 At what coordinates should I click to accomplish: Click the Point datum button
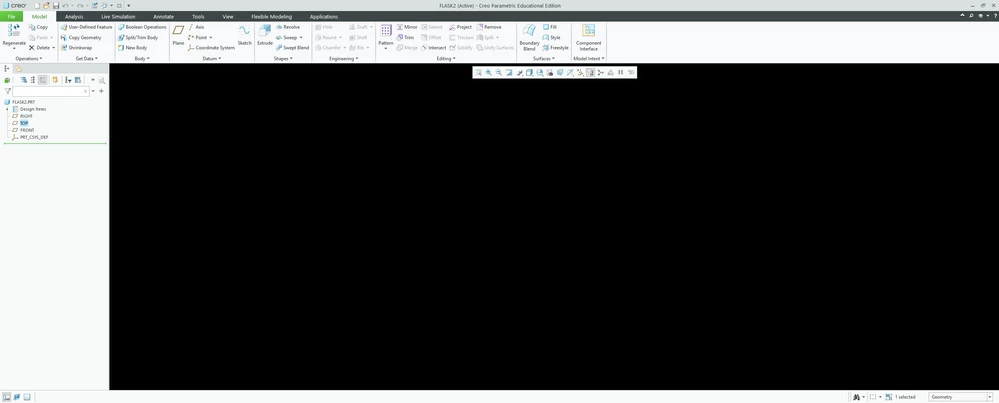click(x=198, y=38)
